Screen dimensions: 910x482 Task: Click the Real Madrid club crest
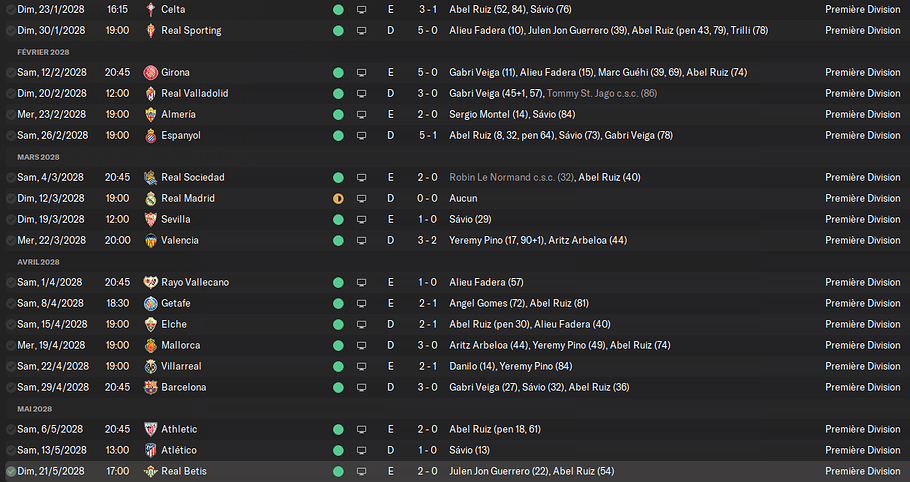[x=150, y=198]
